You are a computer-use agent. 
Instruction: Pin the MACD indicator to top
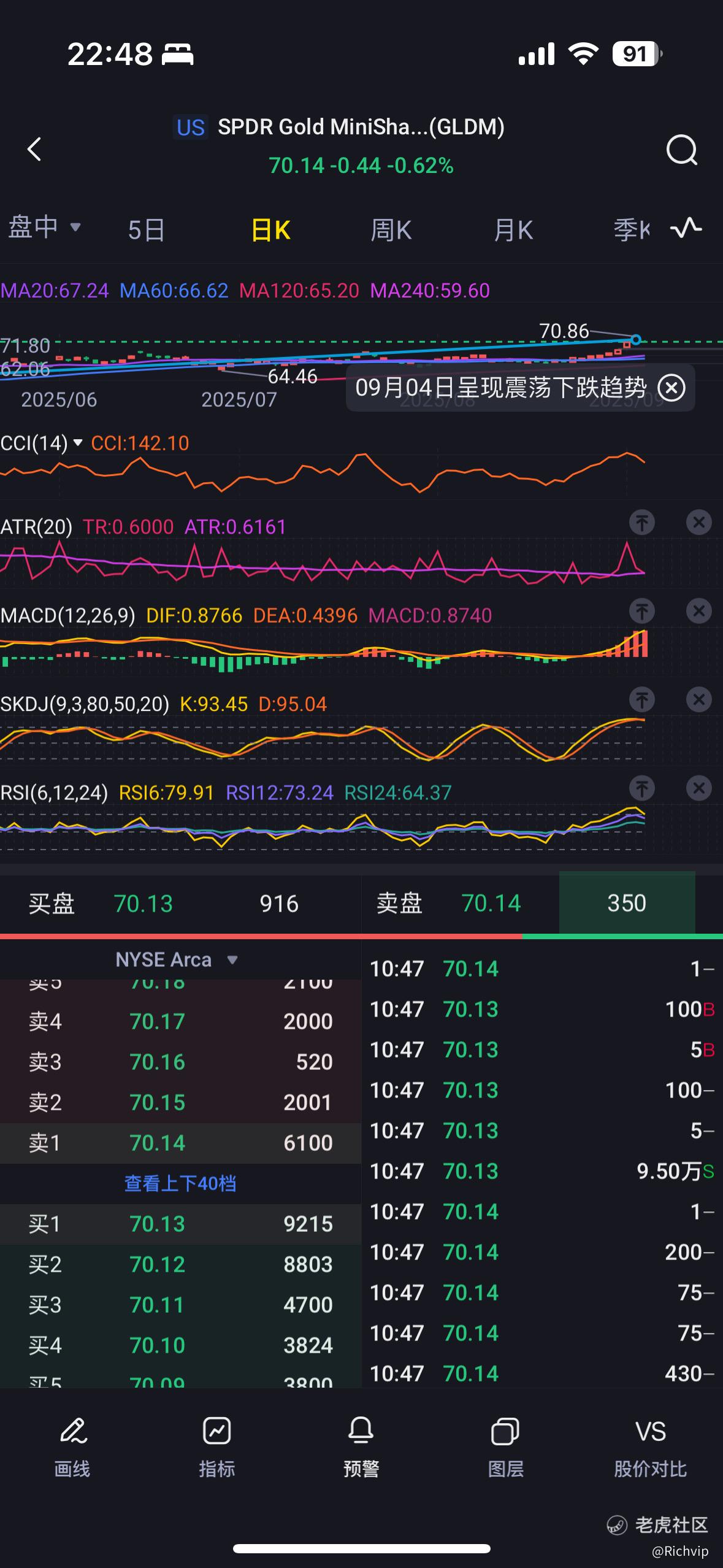[642, 611]
